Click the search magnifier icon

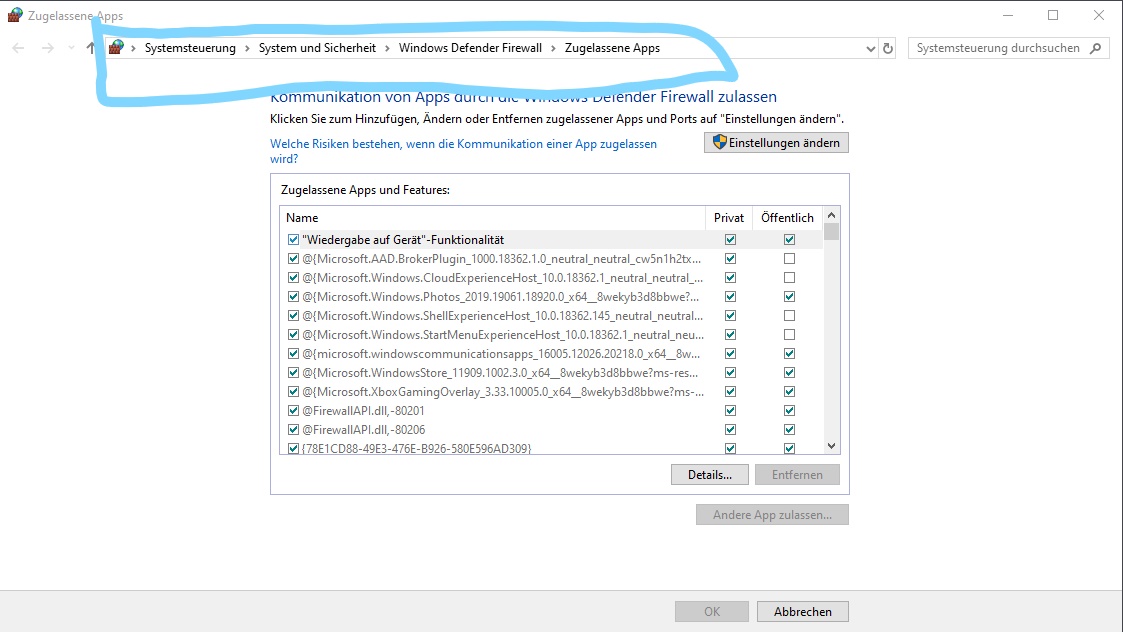tap(1095, 48)
